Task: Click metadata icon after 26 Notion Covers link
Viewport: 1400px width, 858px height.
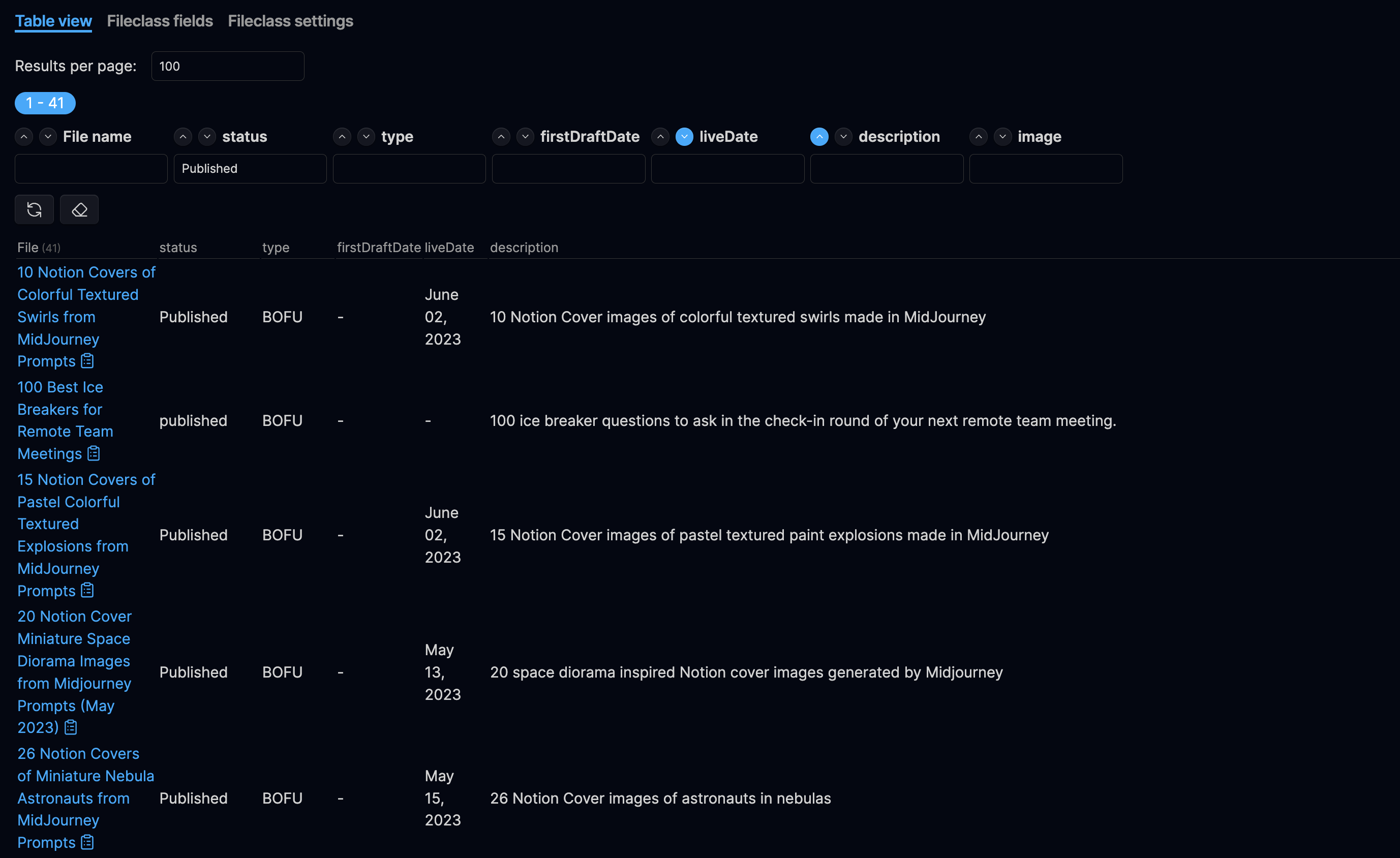Action: click(87, 842)
